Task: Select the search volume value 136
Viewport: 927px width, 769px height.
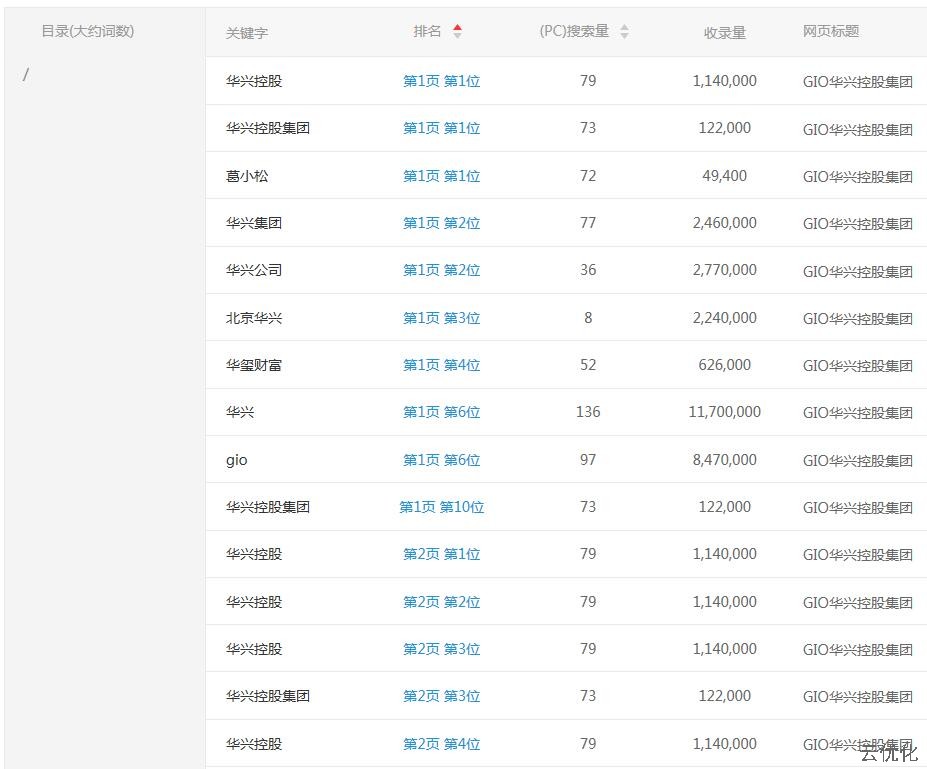Action: point(588,412)
